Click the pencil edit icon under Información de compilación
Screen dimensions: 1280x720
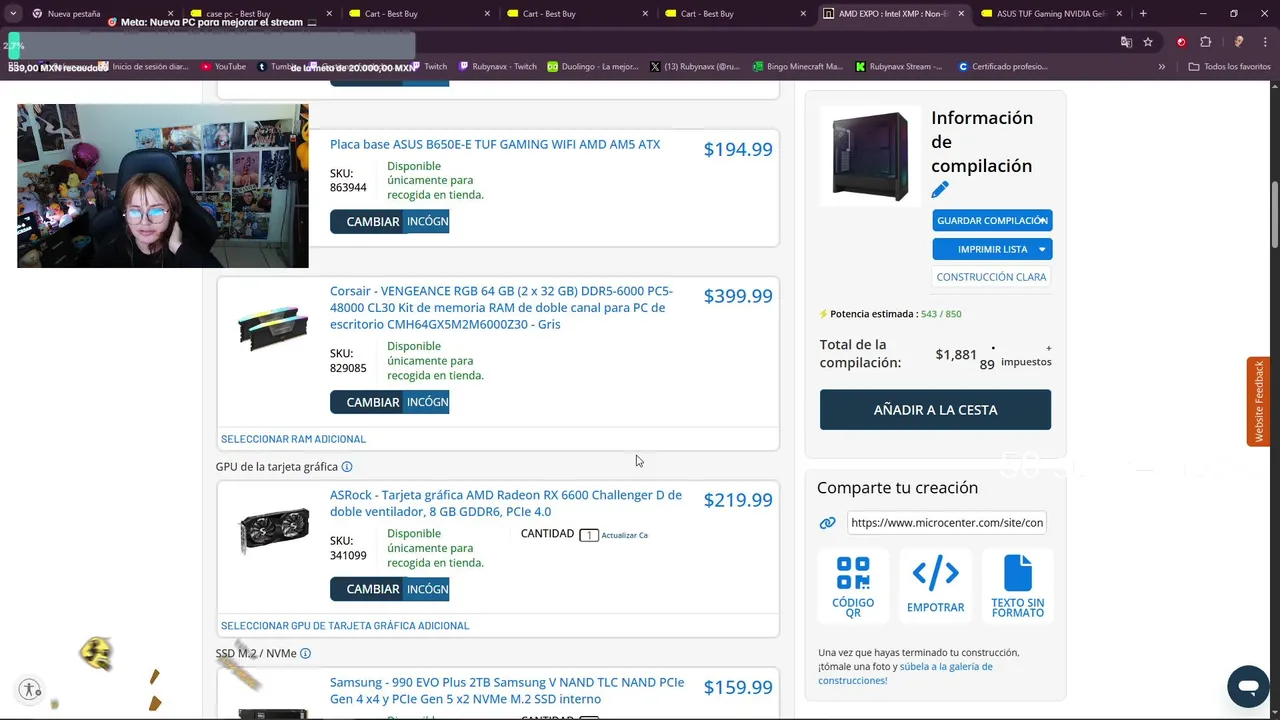[x=940, y=190]
